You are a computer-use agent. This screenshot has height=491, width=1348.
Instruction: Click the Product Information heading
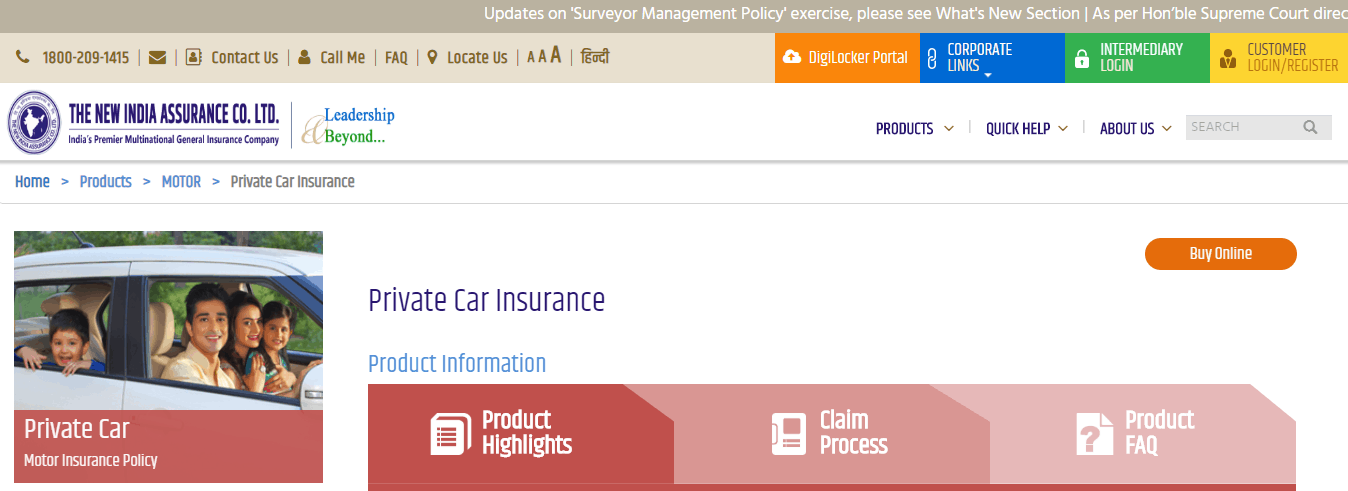(457, 363)
